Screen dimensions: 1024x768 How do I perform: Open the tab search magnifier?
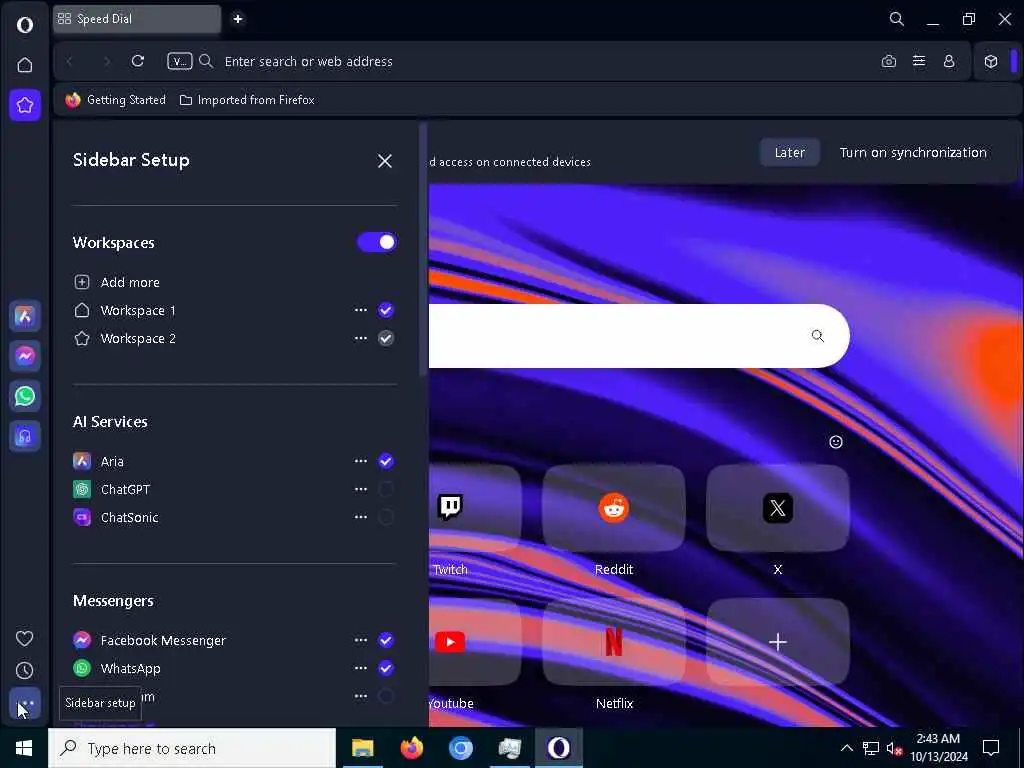point(897,19)
